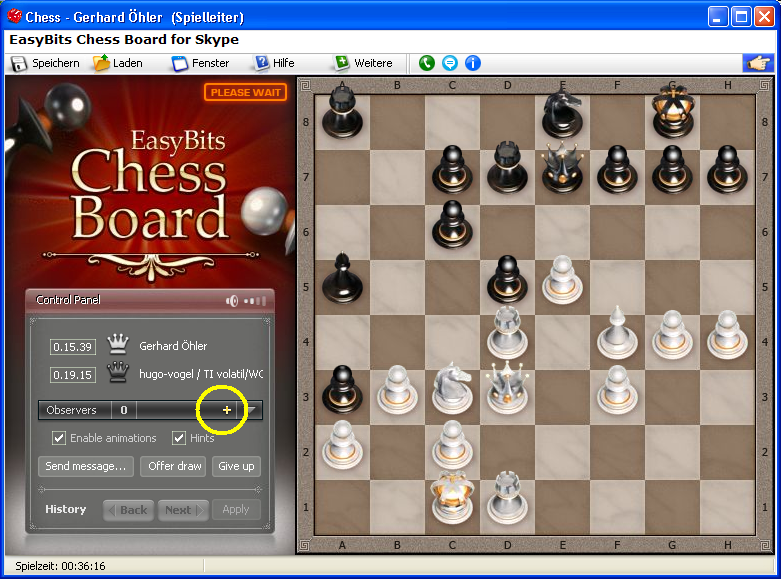Click the empty E4 square
781x579 pixels.
pos(562,342)
